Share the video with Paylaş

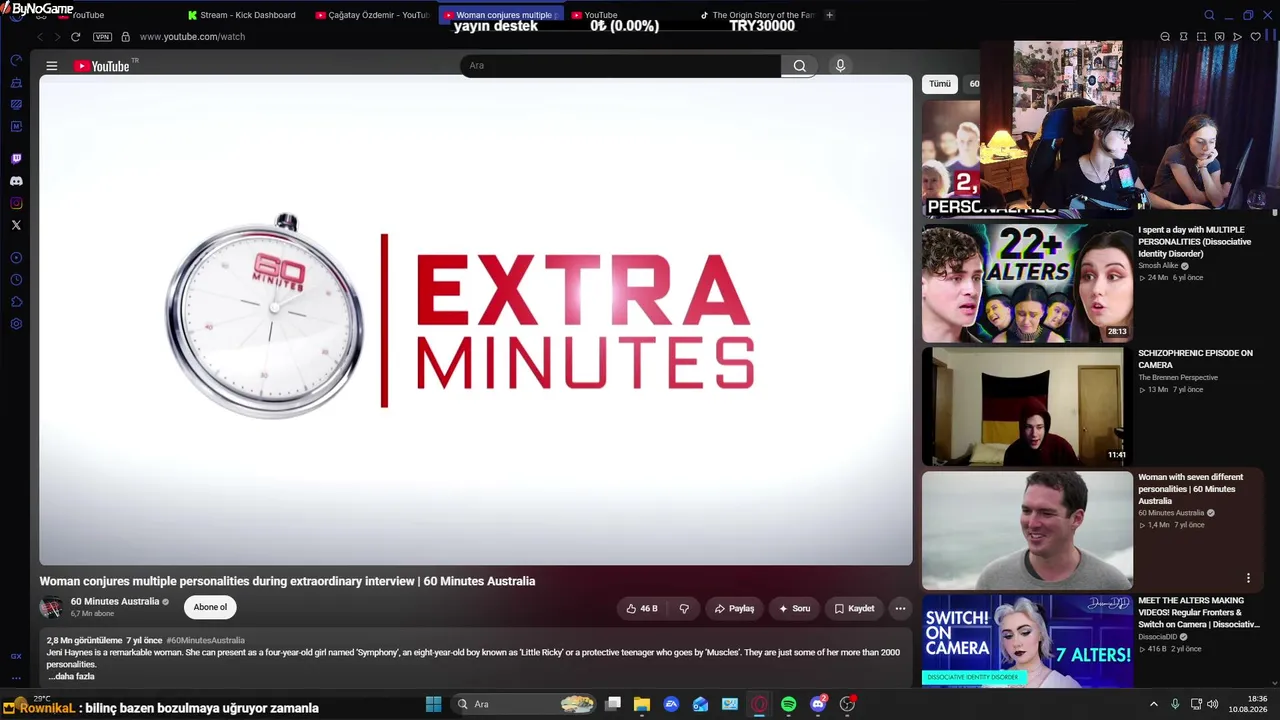pyautogui.click(x=734, y=608)
